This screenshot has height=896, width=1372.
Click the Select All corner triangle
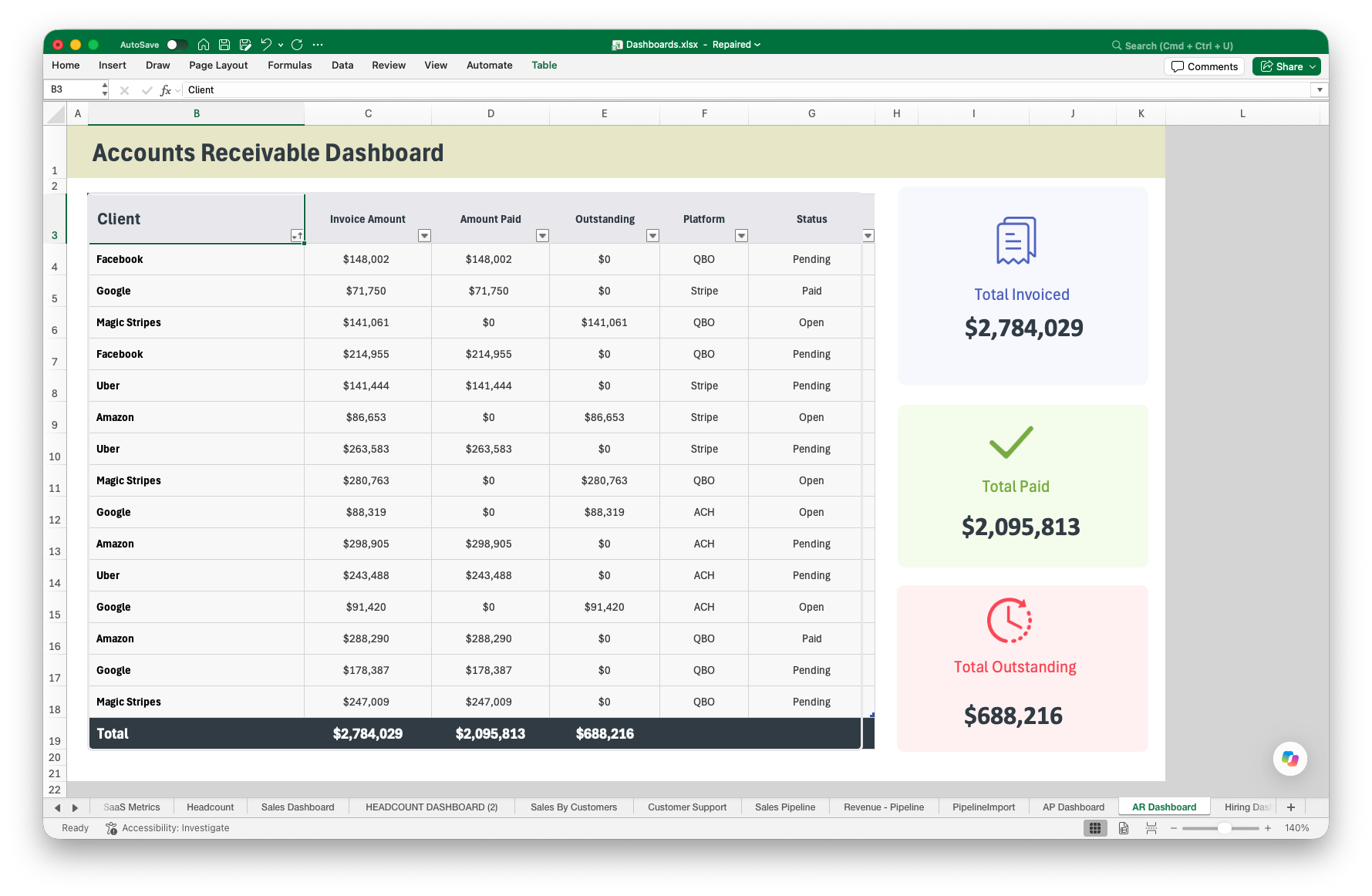(x=56, y=114)
